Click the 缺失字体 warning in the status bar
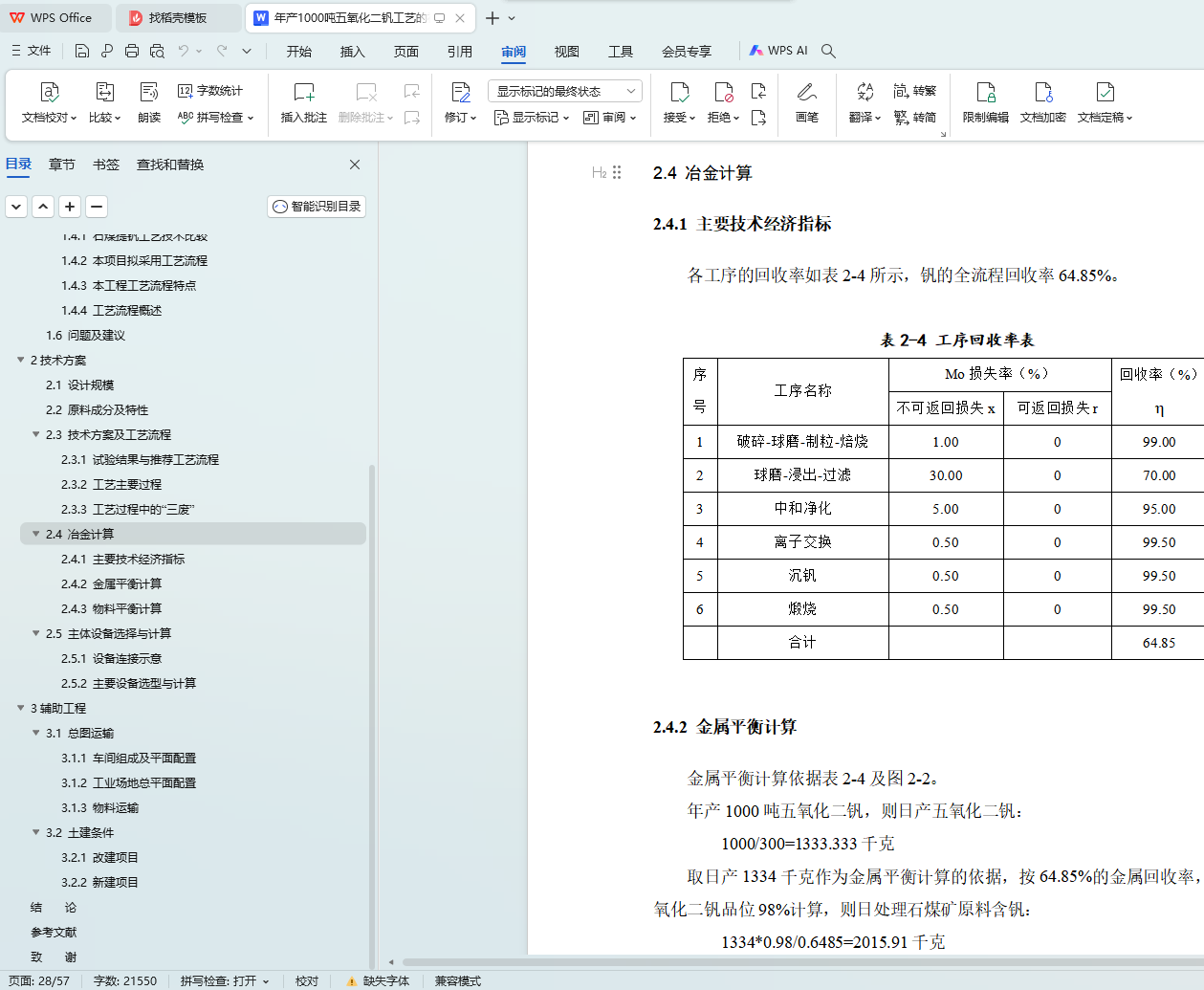1204x990 pixels. (378, 980)
